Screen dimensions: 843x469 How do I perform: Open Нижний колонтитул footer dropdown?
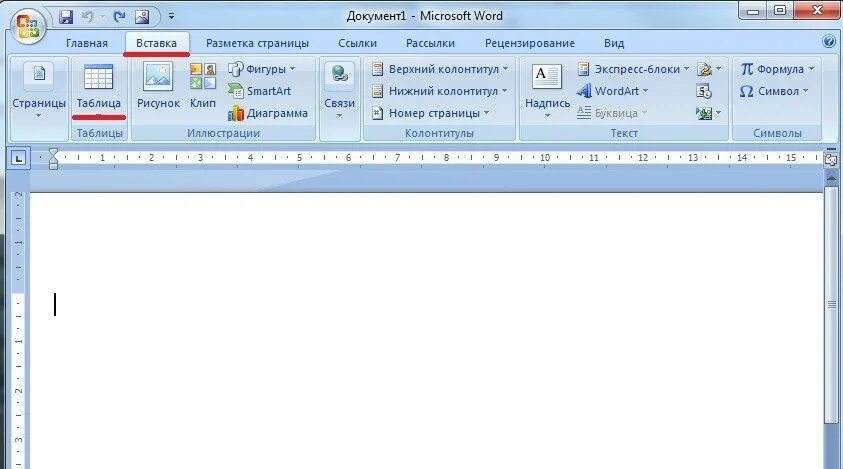coord(440,91)
